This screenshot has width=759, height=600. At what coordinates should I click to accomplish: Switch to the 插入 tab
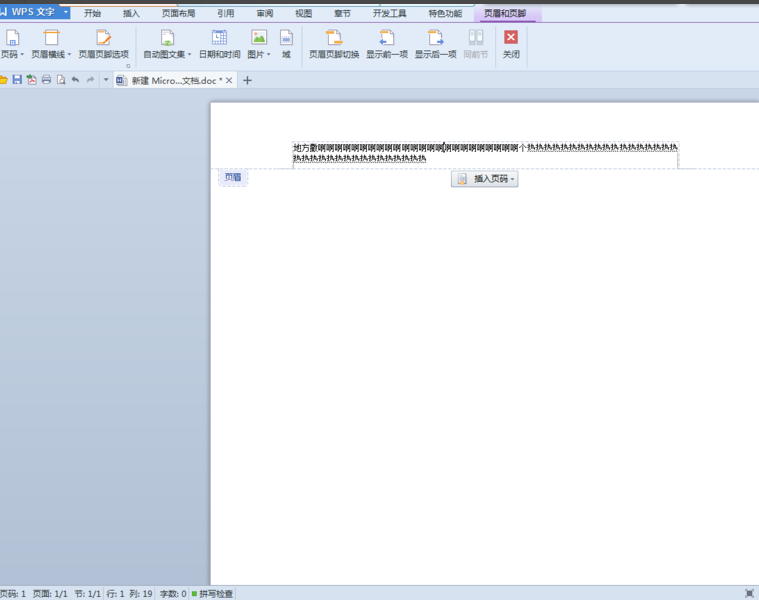tap(131, 14)
